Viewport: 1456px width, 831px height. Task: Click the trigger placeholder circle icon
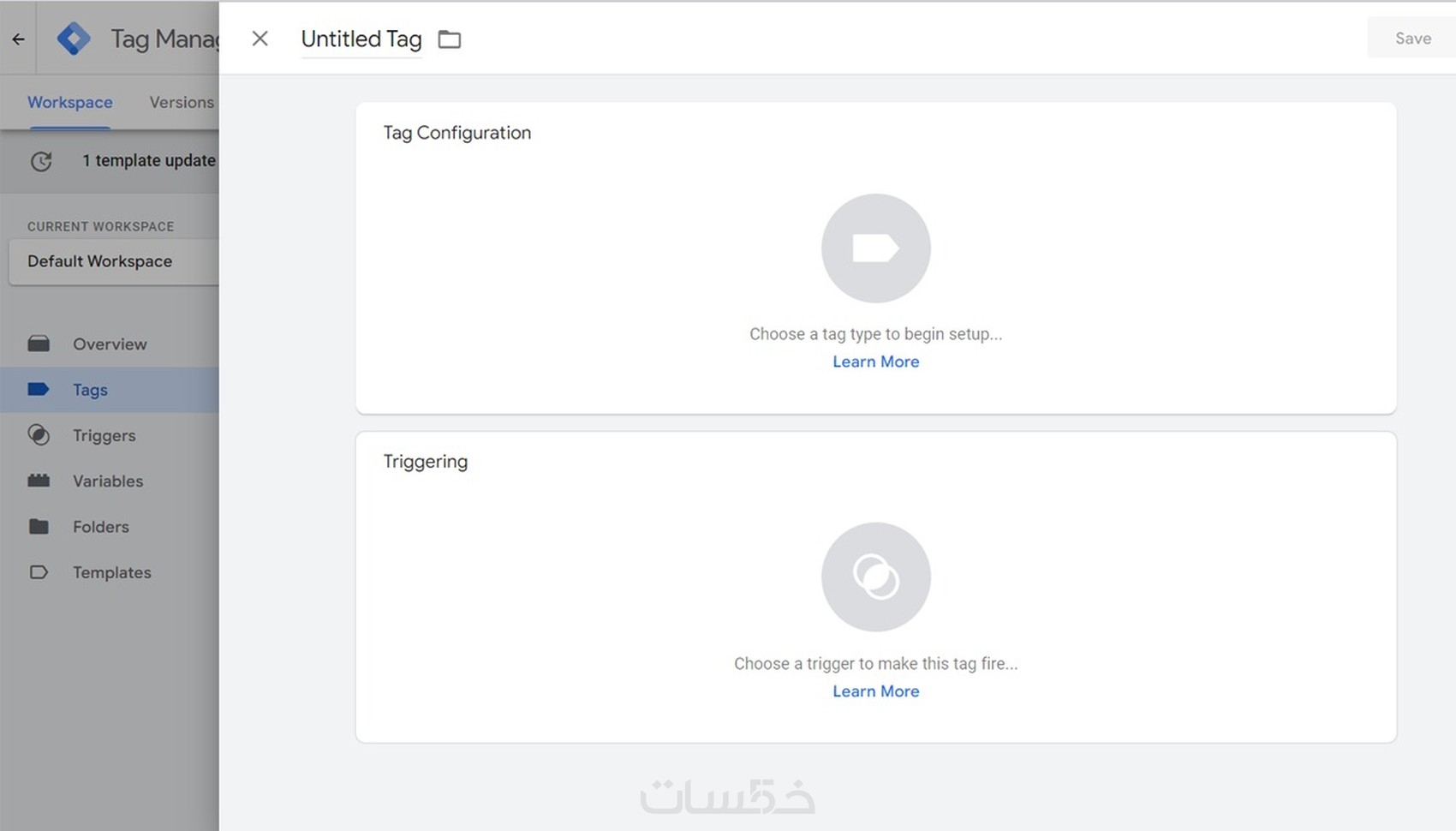(875, 577)
